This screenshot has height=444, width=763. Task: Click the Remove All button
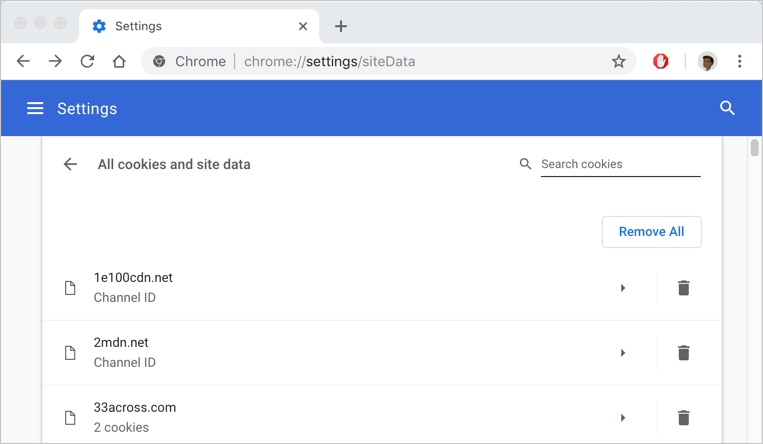tap(651, 232)
